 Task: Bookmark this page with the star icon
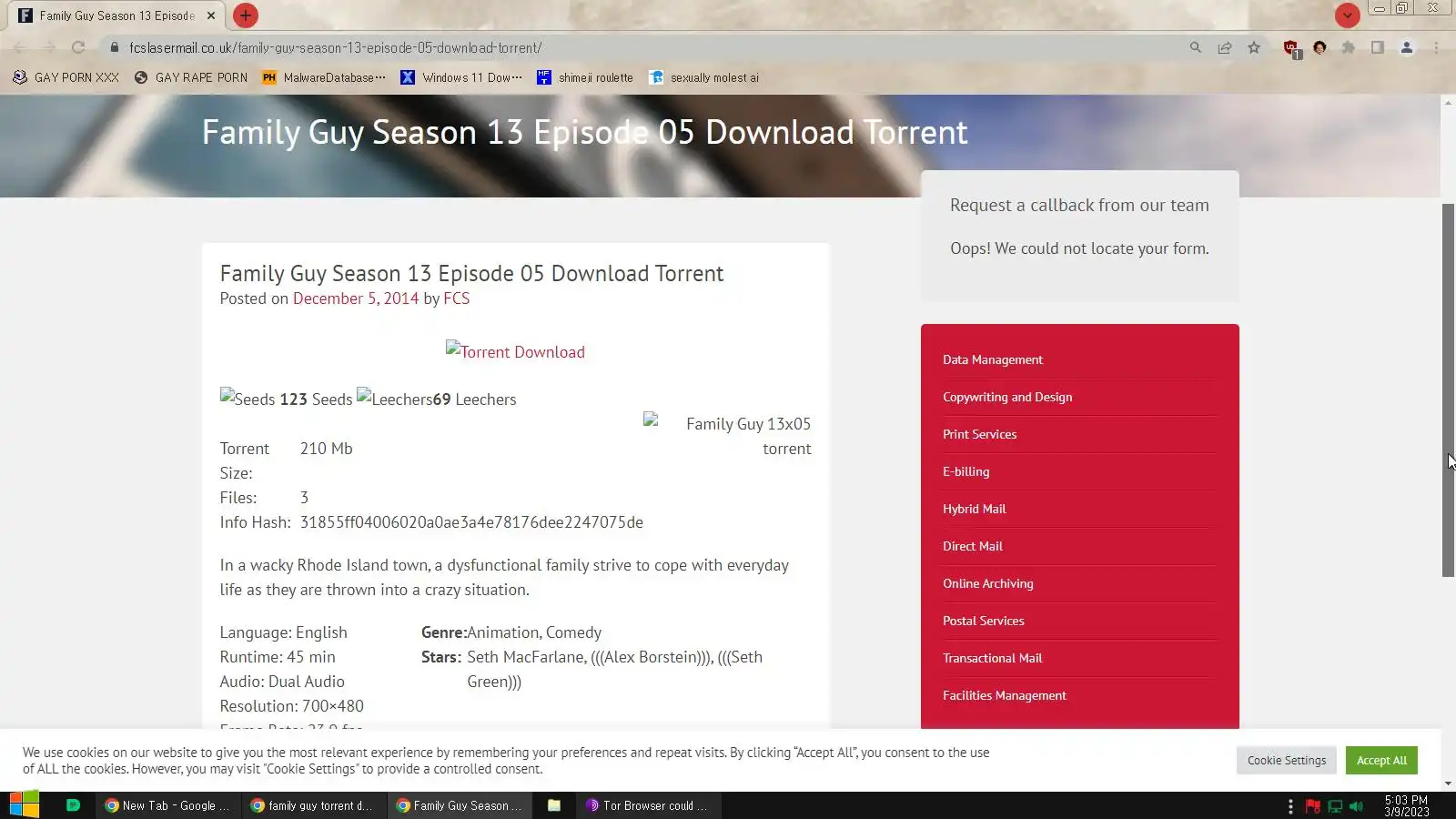pos(1254,47)
